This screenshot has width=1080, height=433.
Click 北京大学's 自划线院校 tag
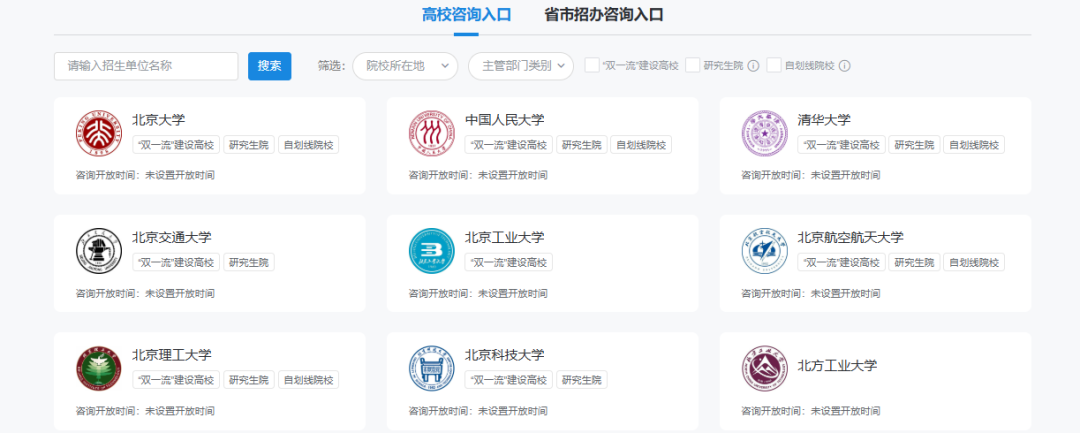click(309, 145)
